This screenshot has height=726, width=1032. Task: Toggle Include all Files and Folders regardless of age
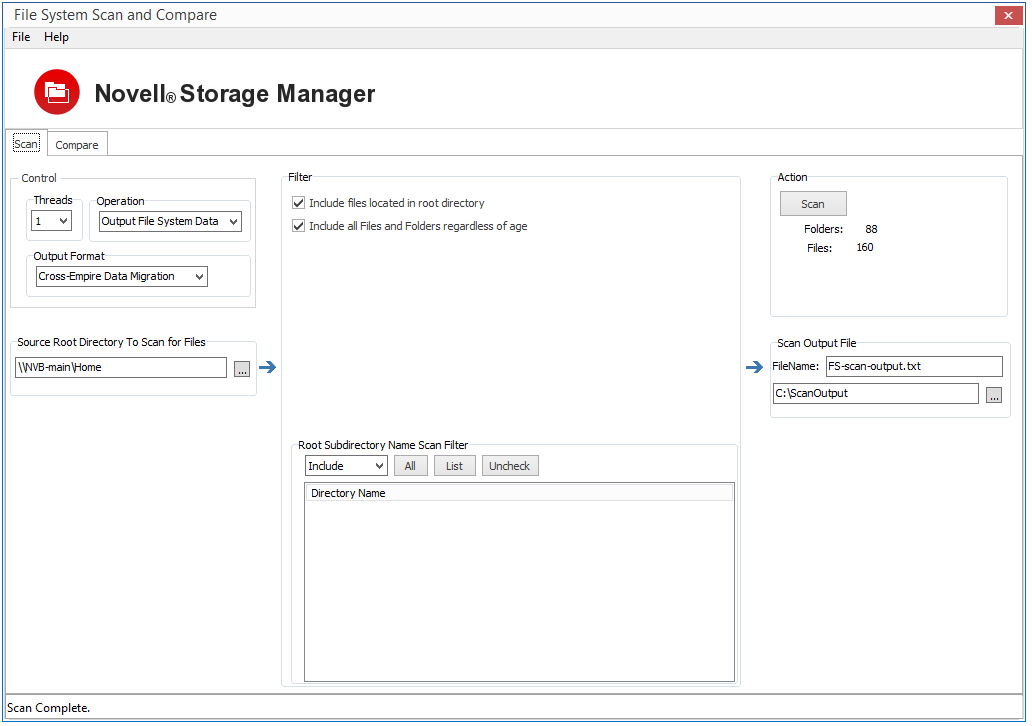pyautogui.click(x=299, y=226)
